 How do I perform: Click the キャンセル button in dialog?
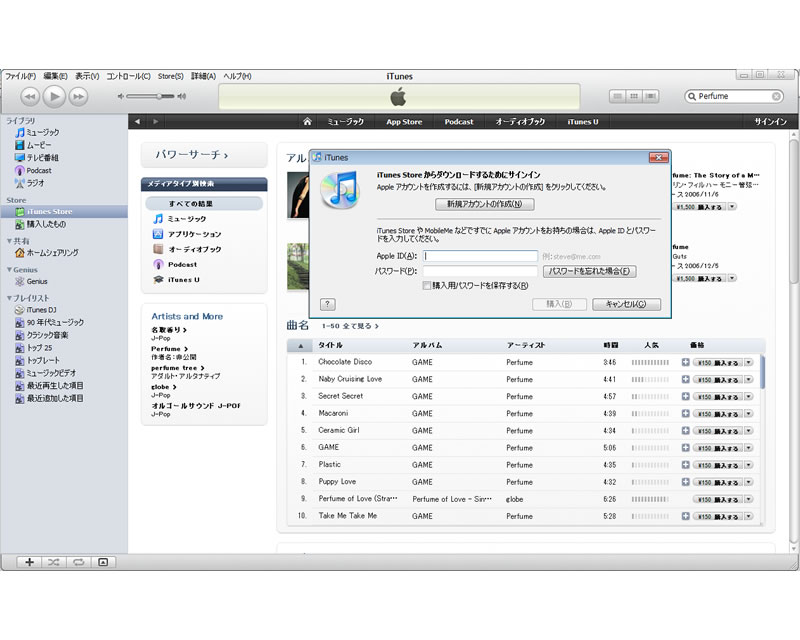626,304
